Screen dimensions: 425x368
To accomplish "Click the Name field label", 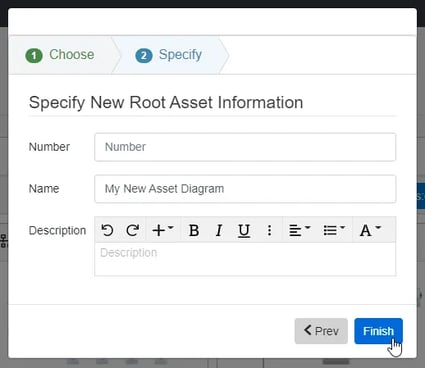I will (44, 189).
